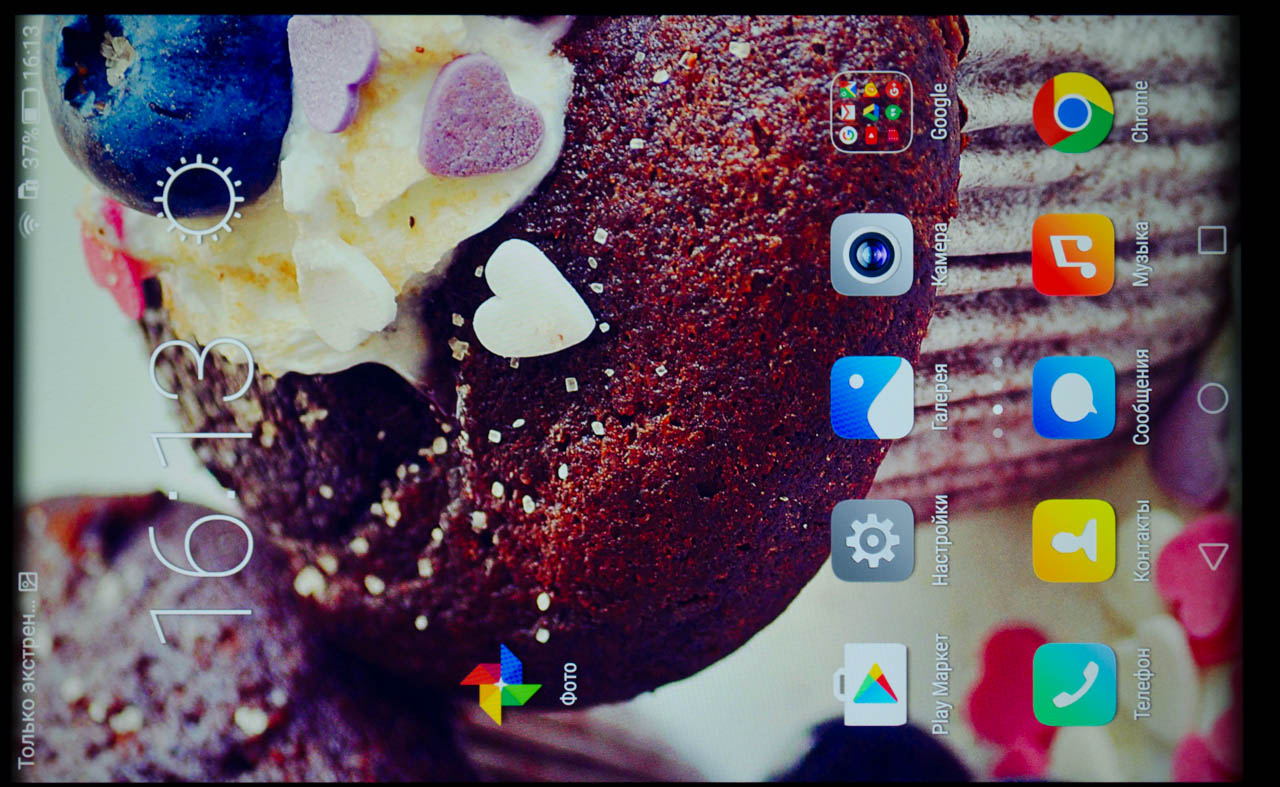The image size is (1280, 787).
Task: Open the Контакты contacts app
Action: [1073, 541]
